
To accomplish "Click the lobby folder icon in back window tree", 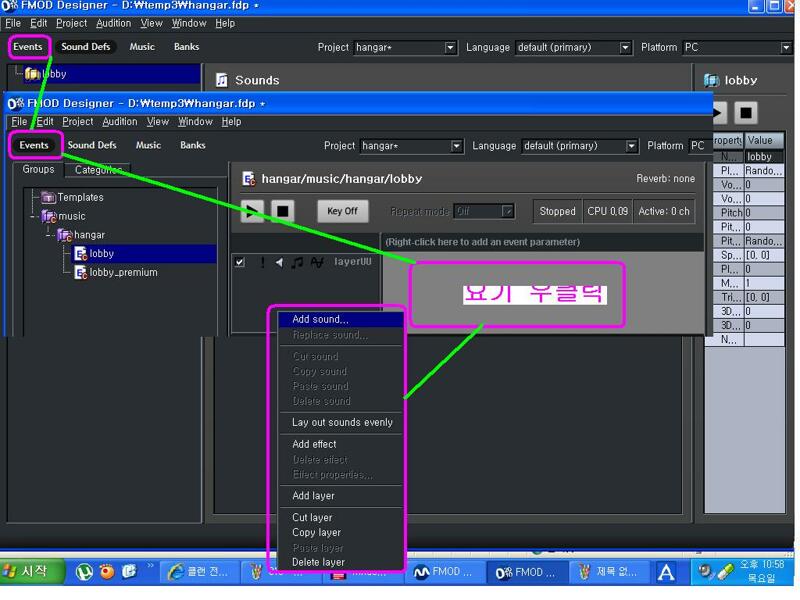I will pyautogui.click(x=32, y=74).
